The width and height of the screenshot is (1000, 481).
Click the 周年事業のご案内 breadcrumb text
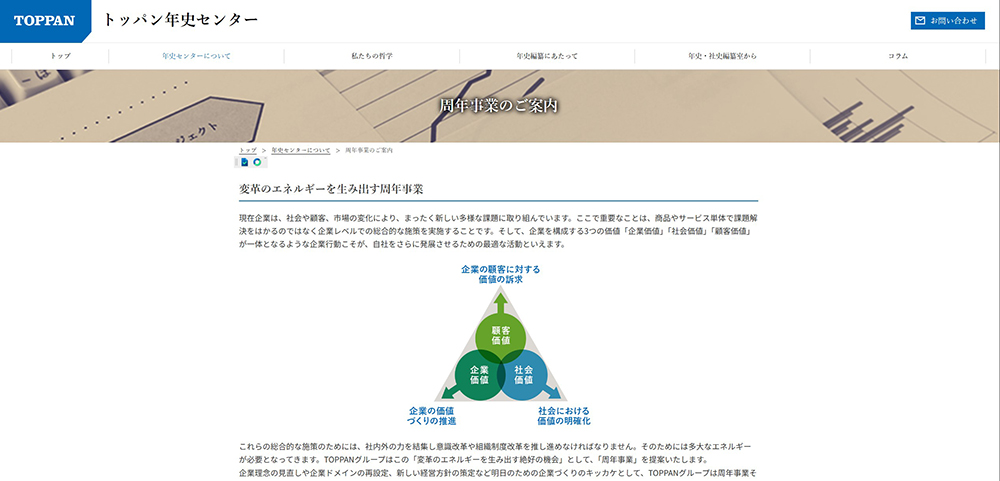[x=369, y=151]
